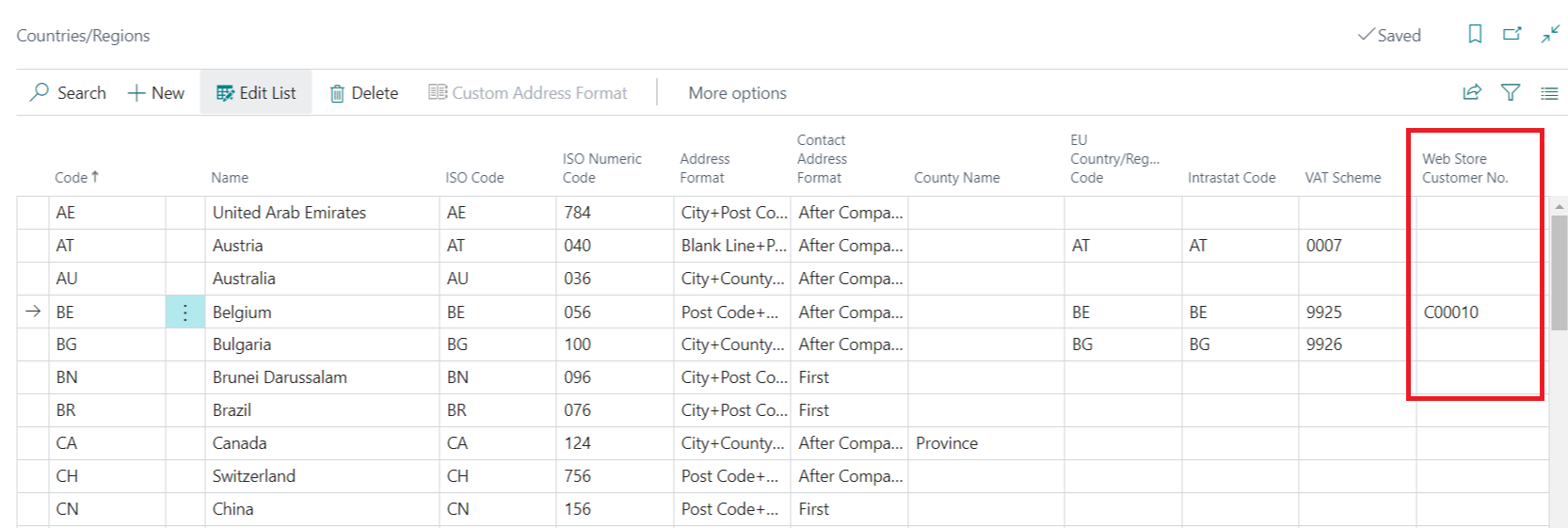Viewport: 1568px width, 528px height.
Task: Open page in new window icon
Action: [x=1512, y=35]
